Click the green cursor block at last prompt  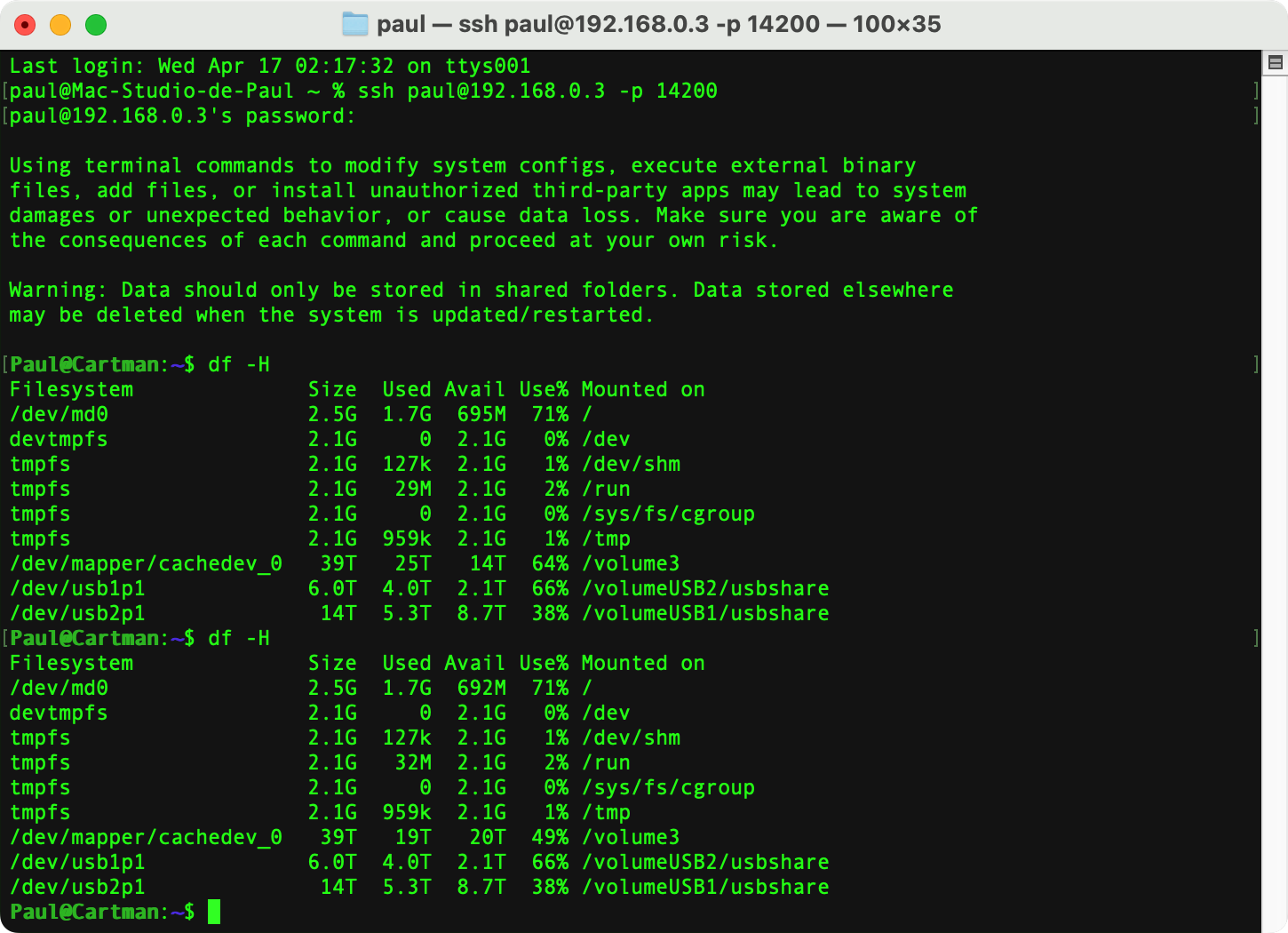click(213, 912)
